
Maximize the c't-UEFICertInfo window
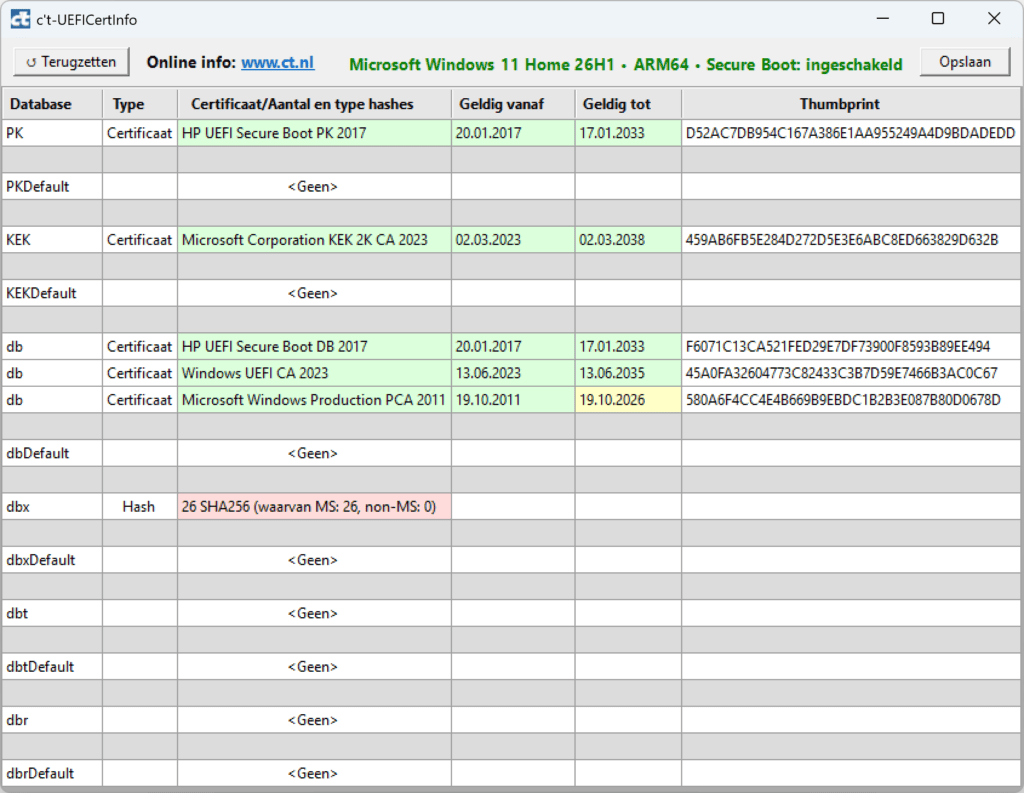[938, 19]
